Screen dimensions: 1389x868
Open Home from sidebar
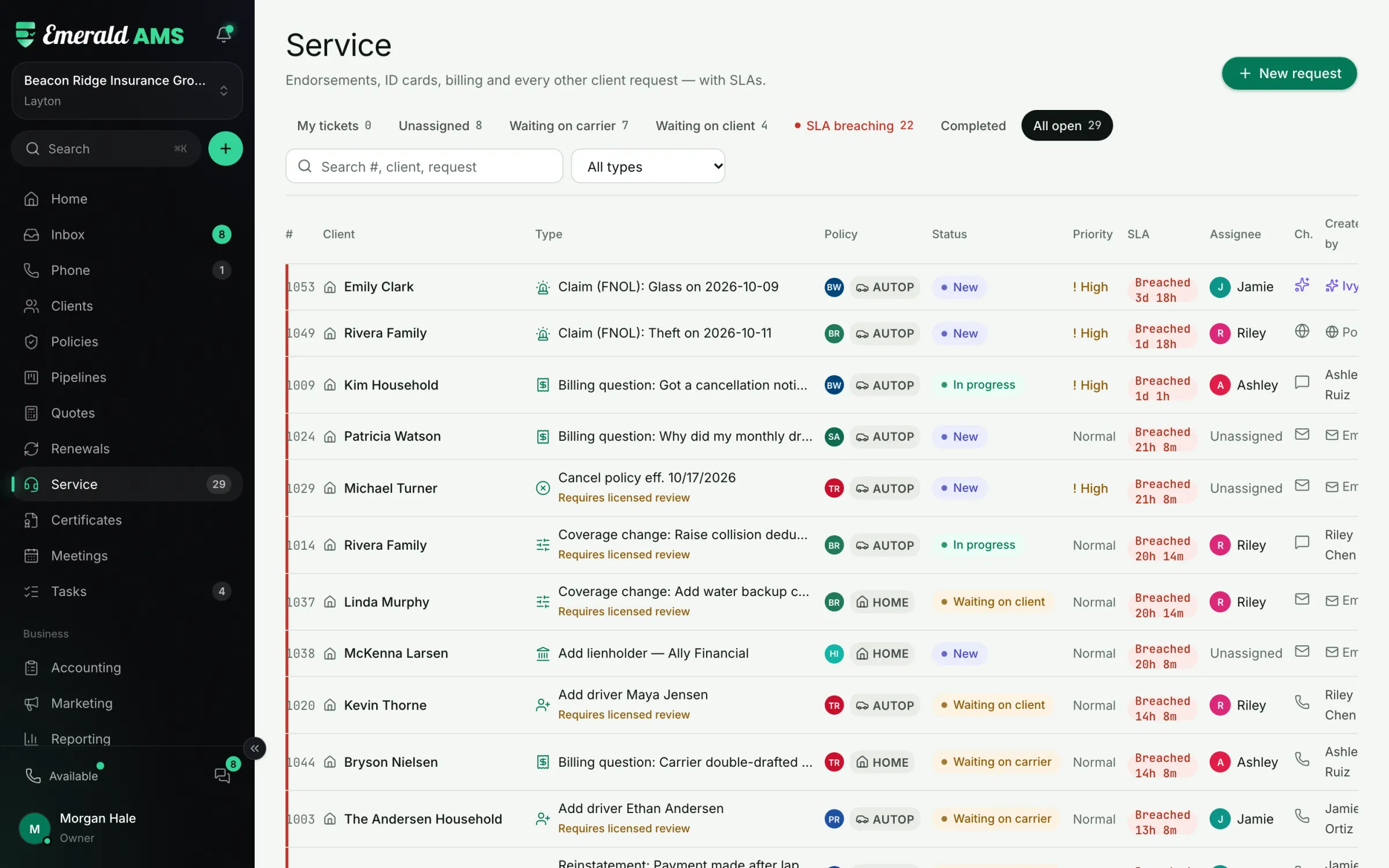coord(127,198)
